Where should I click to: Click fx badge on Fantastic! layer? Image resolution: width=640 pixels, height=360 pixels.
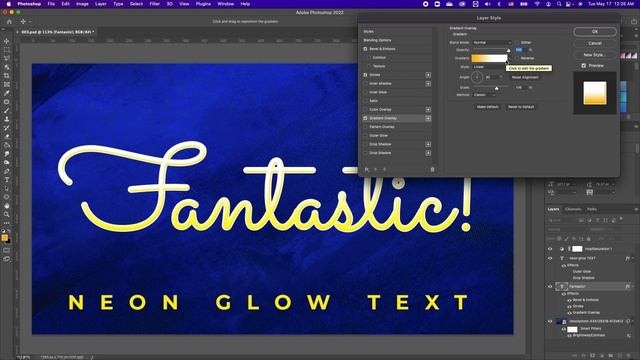click(x=628, y=287)
